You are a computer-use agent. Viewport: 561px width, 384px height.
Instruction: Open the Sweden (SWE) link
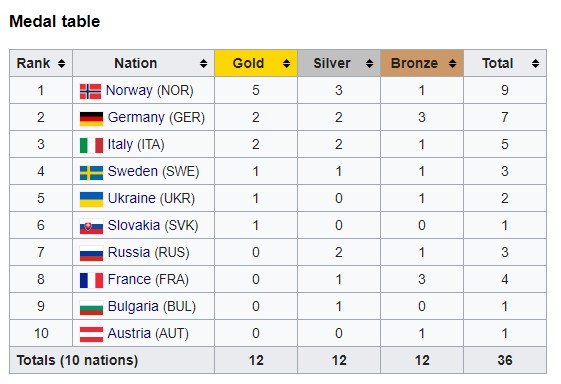click(153, 171)
